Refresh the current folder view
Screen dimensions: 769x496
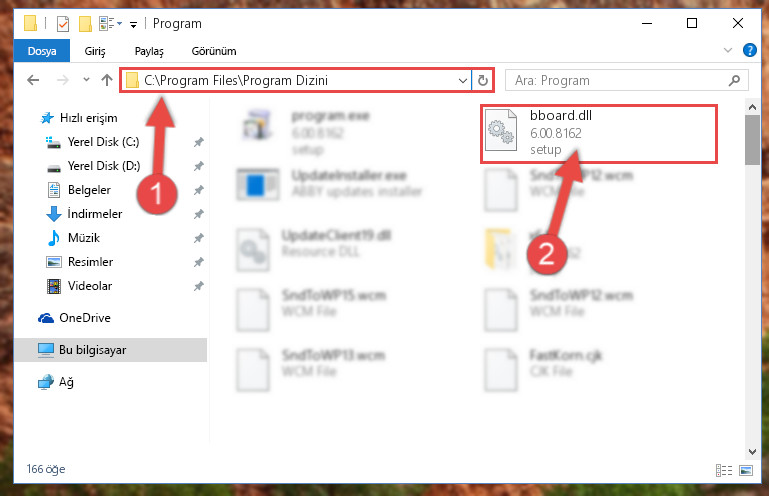click(483, 80)
